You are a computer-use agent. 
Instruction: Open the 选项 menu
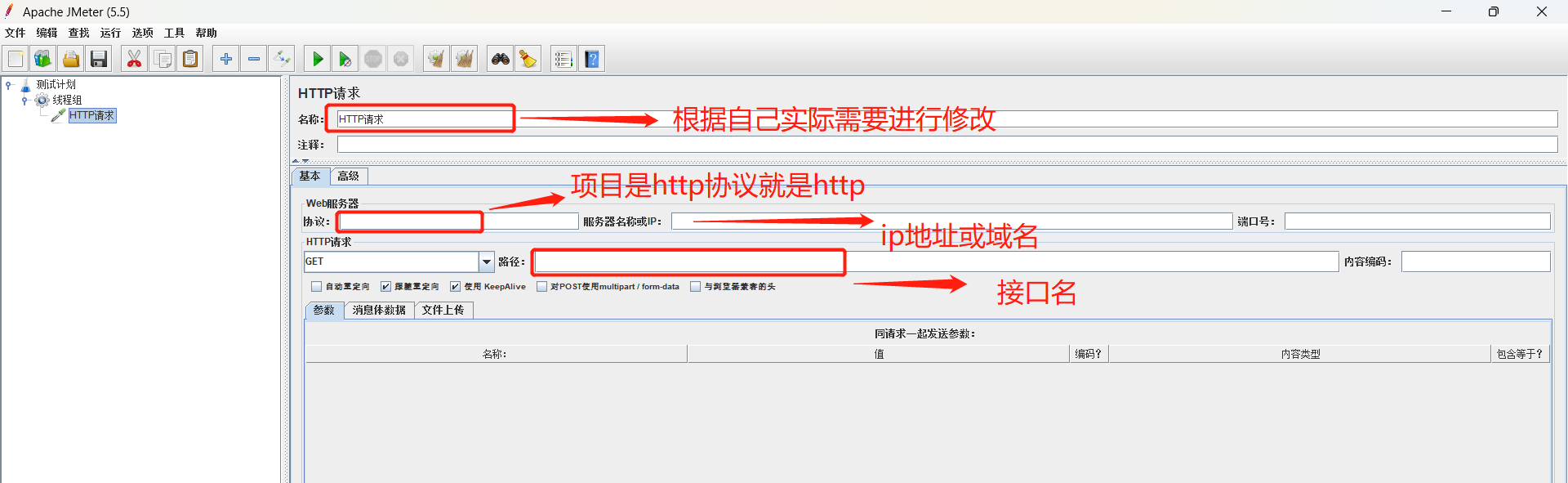point(143,33)
